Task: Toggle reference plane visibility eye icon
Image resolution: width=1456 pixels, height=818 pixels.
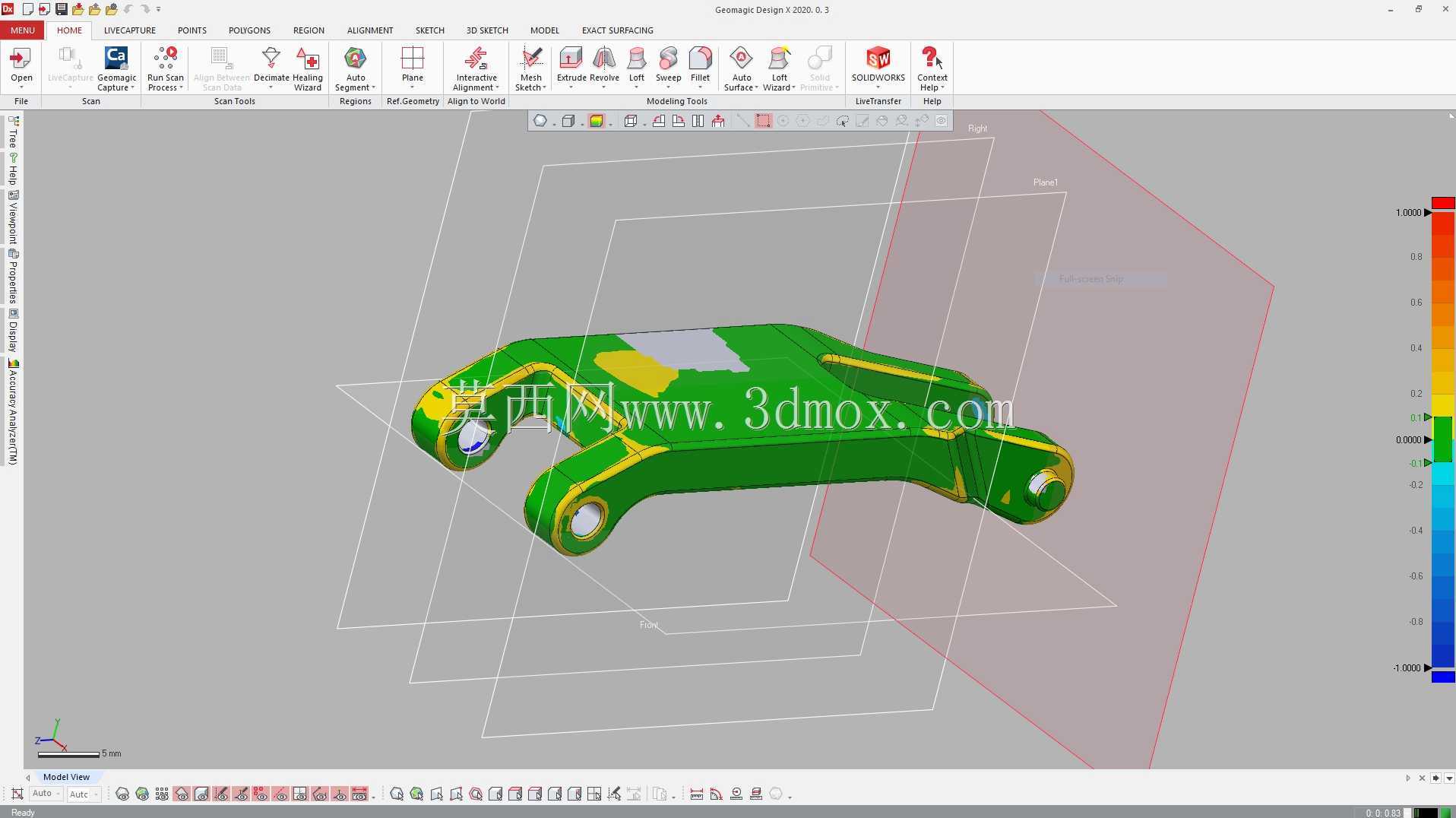Action: [300, 794]
